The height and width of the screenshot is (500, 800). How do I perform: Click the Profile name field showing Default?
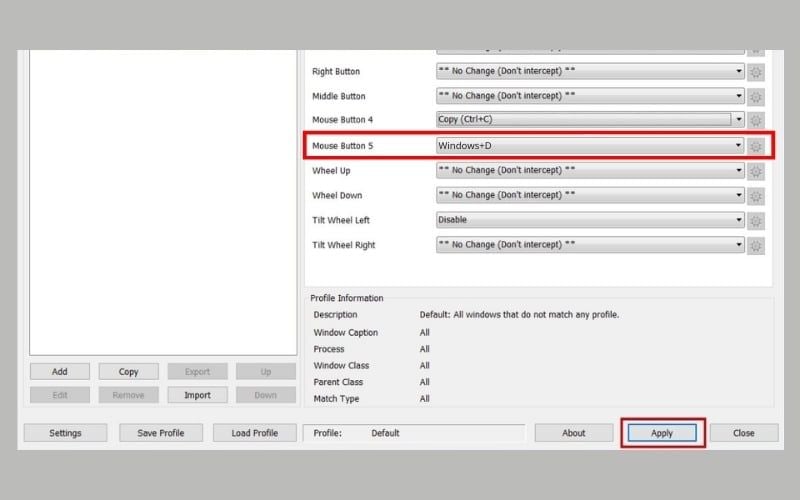[x=414, y=433]
